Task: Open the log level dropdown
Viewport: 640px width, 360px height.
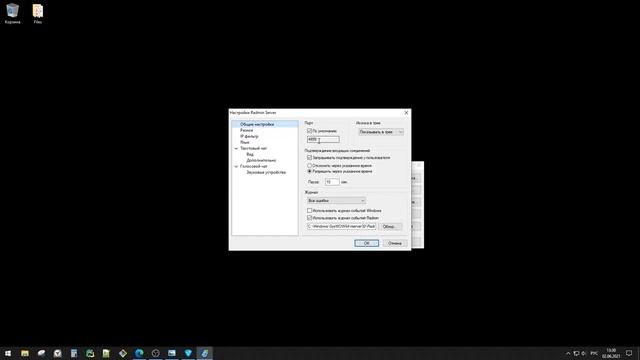Action: click(x=336, y=200)
